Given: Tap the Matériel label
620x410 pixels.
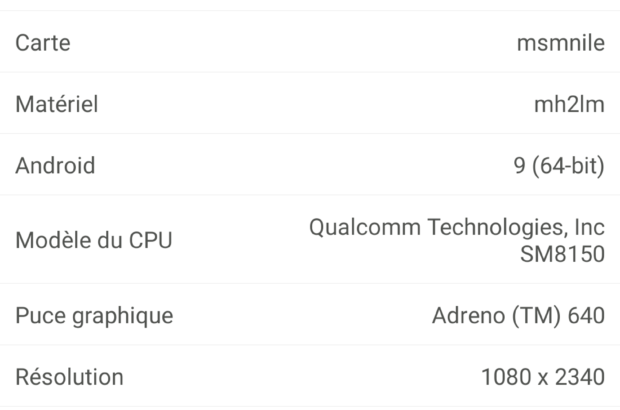Looking at the screenshot, I should [57, 104].
